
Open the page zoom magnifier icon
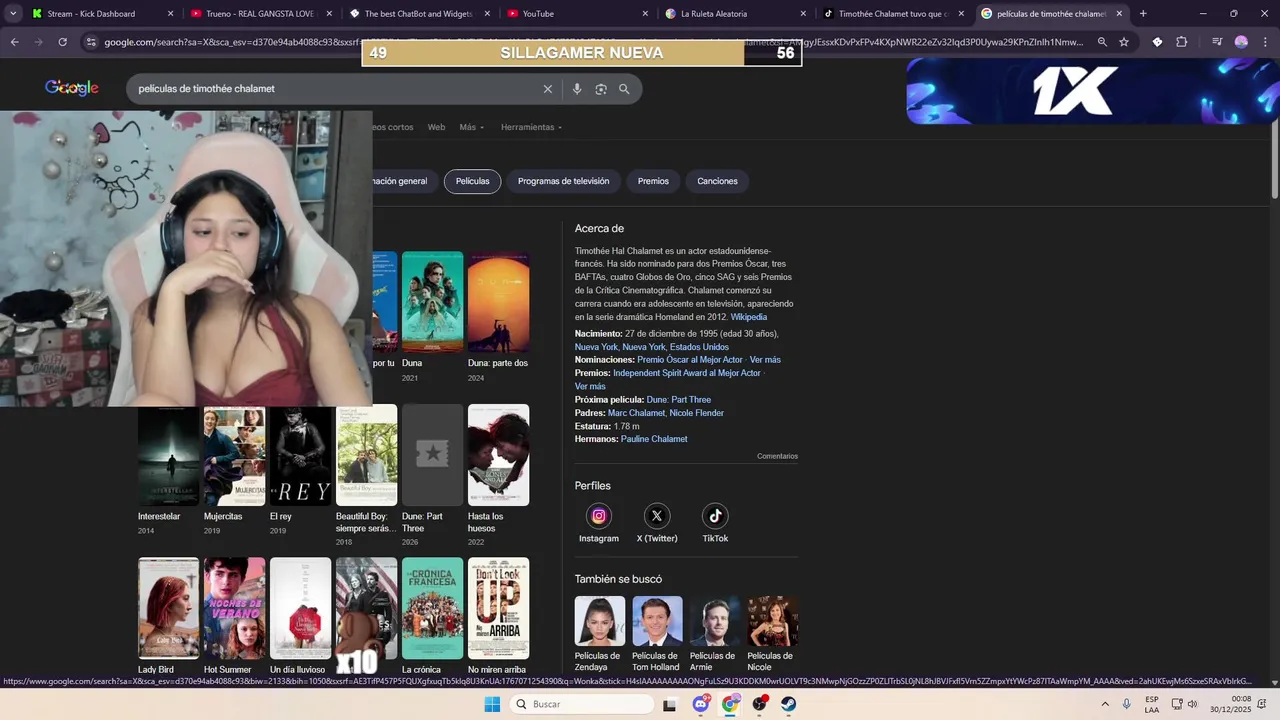pos(1102,42)
